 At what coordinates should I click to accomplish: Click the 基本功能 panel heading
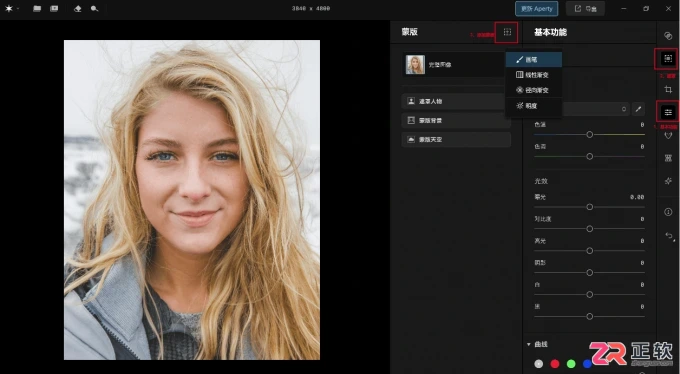tap(550, 32)
